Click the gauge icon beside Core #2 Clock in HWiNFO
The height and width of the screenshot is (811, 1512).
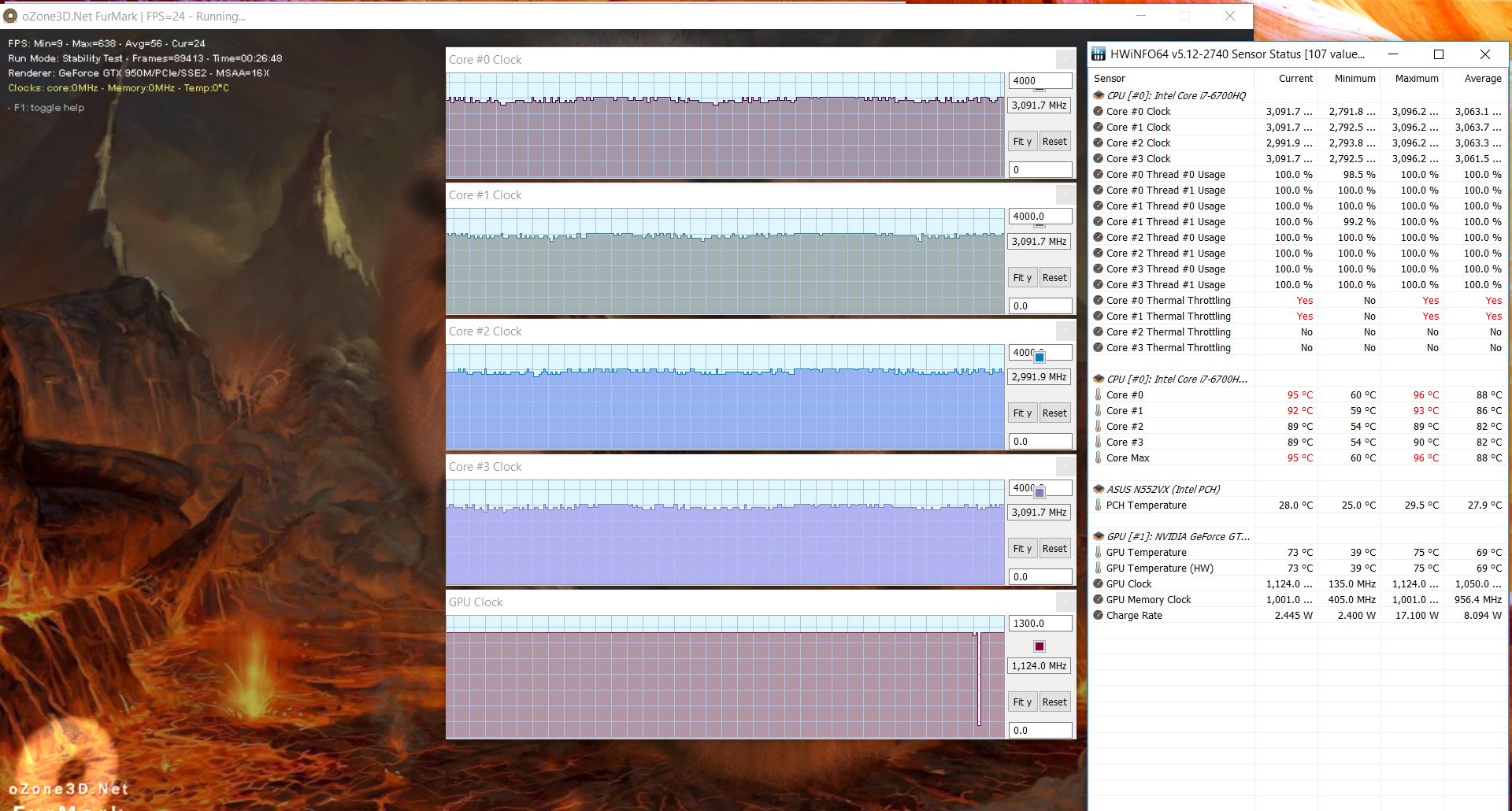click(x=1099, y=143)
